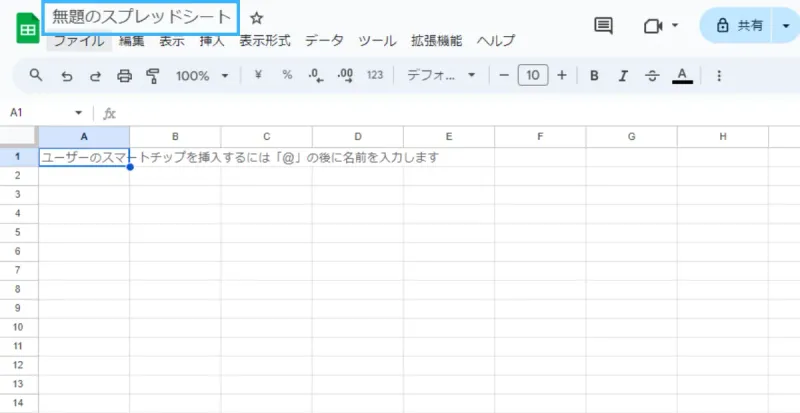The width and height of the screenshot is (800, 413).
Task: Expand the meeting options arrow
Action: click(675, 25)
